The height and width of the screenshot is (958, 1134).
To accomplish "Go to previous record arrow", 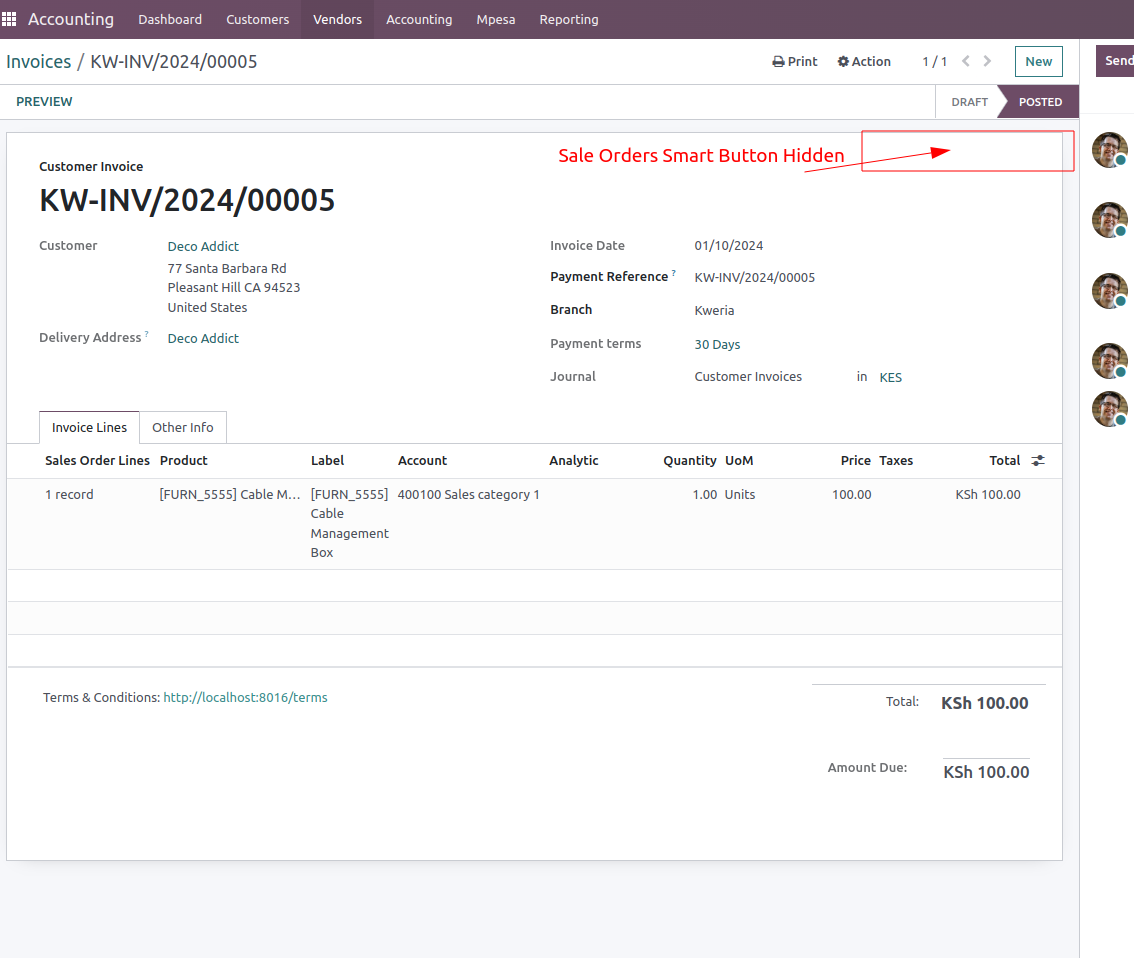I will click(966, 62).
